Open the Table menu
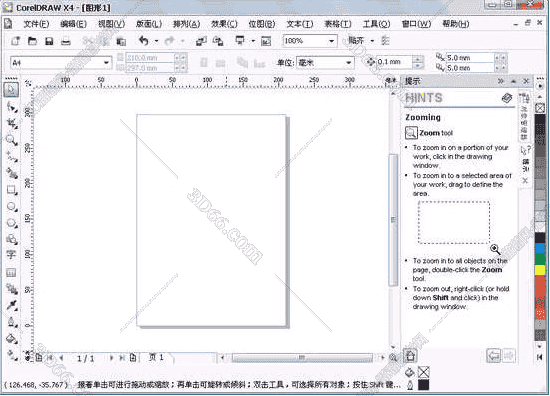 (x=337, y=24)
